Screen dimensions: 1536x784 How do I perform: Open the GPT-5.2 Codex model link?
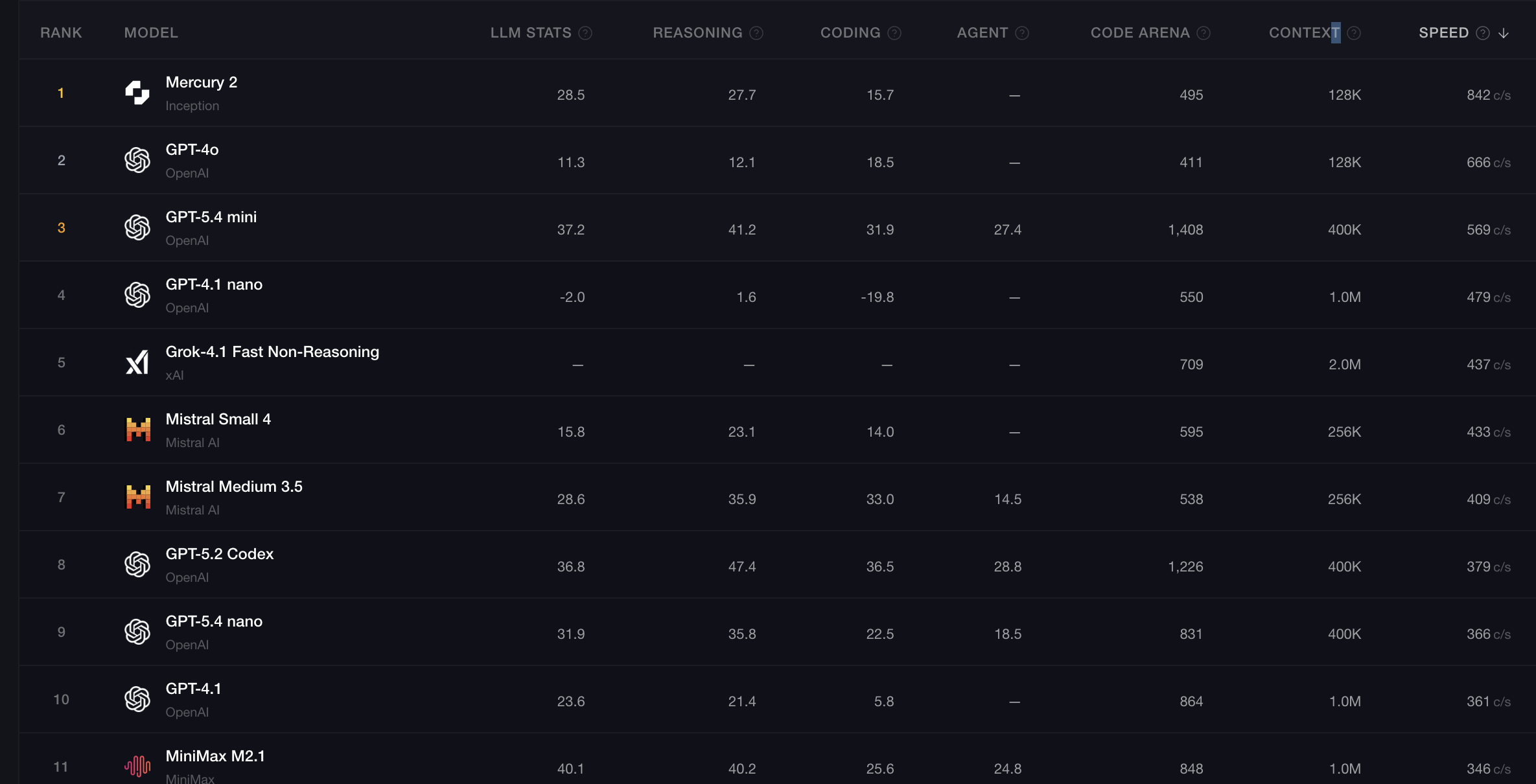click(x=220, y=554)
